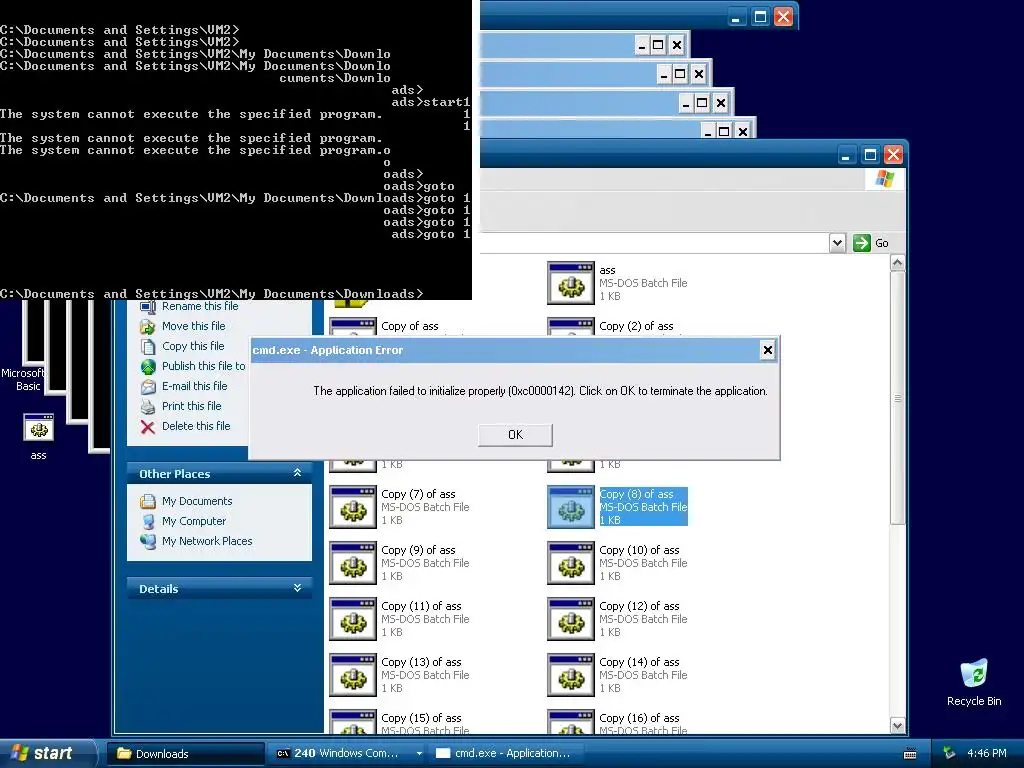1024x768 pixels.
Task: Switch to Downloads taskbar button
Action: pos(185,754)
